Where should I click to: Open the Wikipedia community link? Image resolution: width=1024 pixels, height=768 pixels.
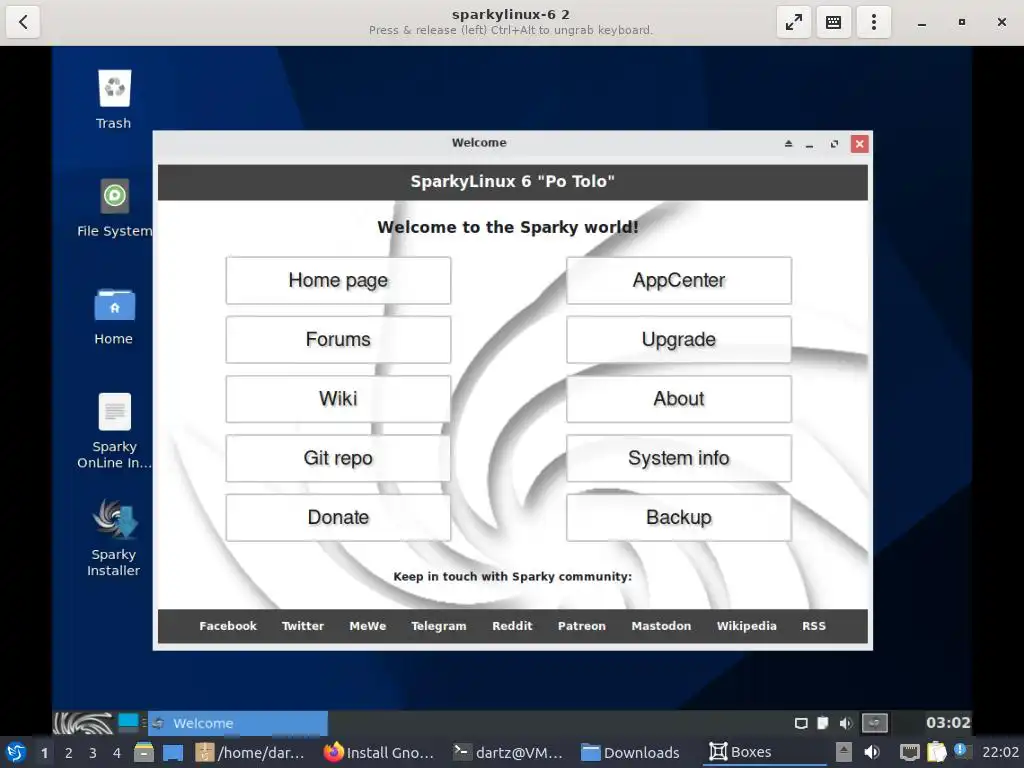pyautogui.click(x=746, y=626)
